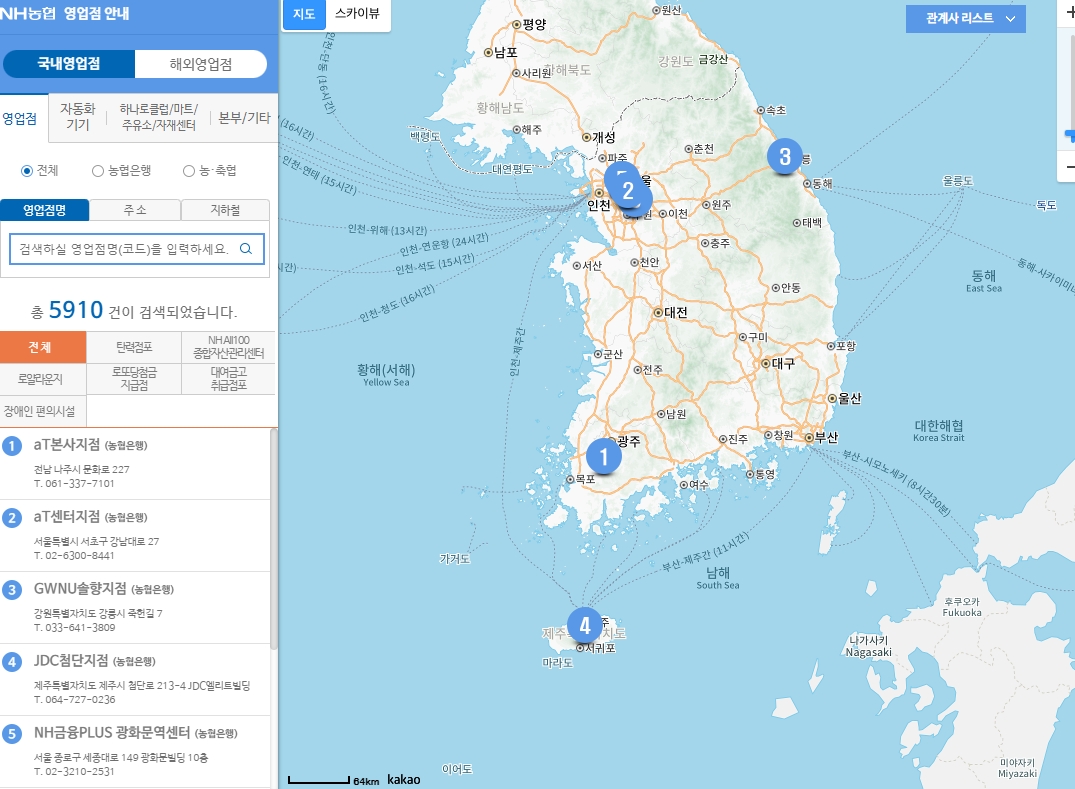Zoom out the map with minus button
The image size is (1075, 789).
(x=1068, y=167)
